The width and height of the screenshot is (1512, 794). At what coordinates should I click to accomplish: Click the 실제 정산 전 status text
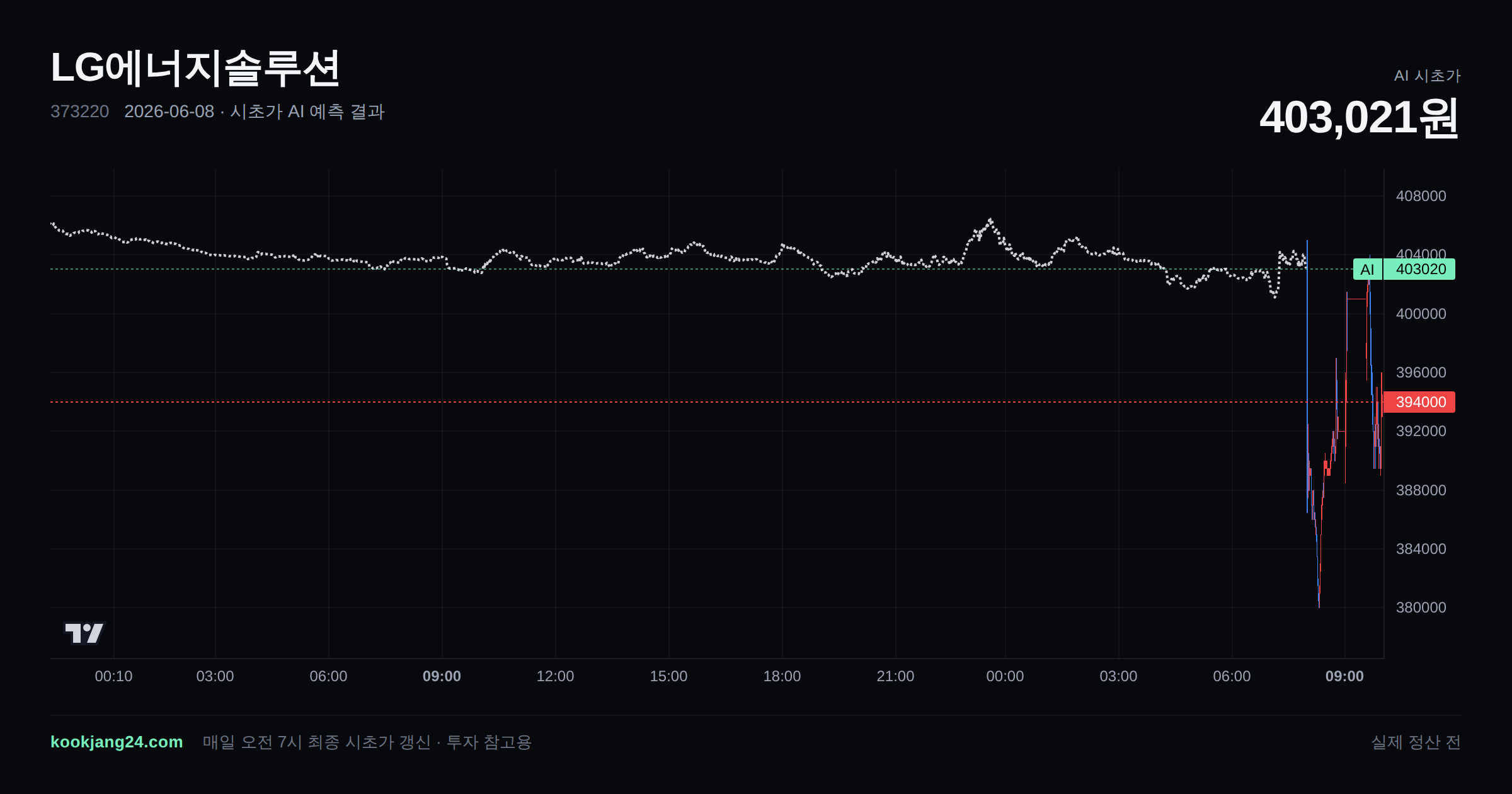1416,742
